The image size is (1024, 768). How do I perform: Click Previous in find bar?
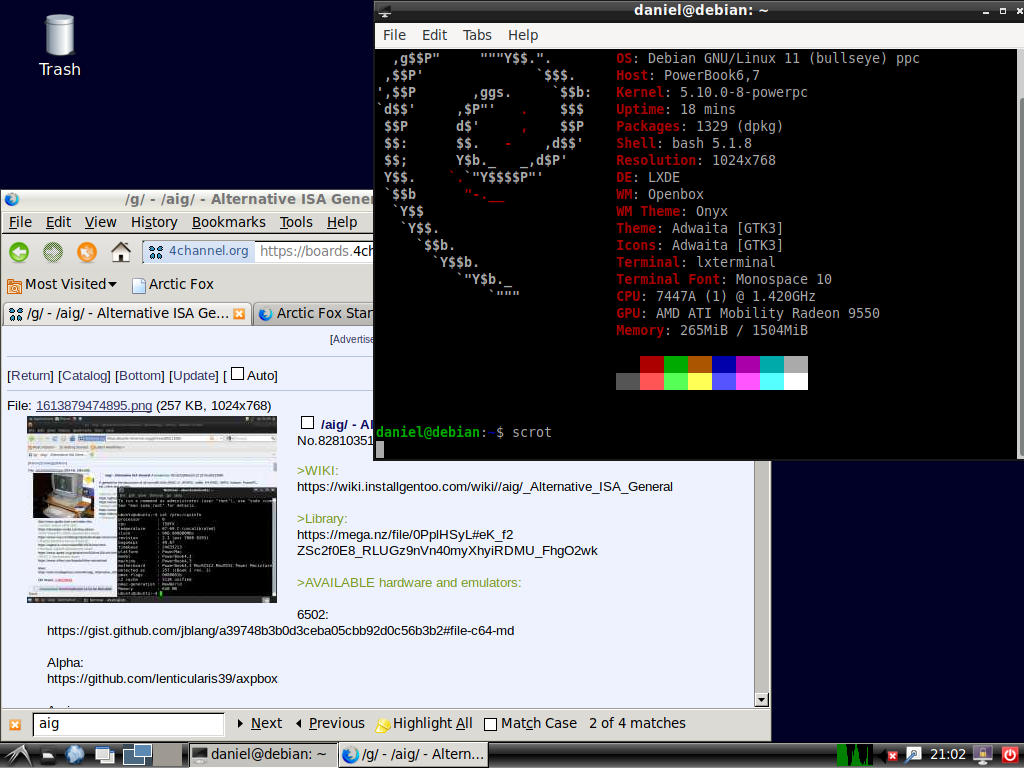[x=330, y=724]
